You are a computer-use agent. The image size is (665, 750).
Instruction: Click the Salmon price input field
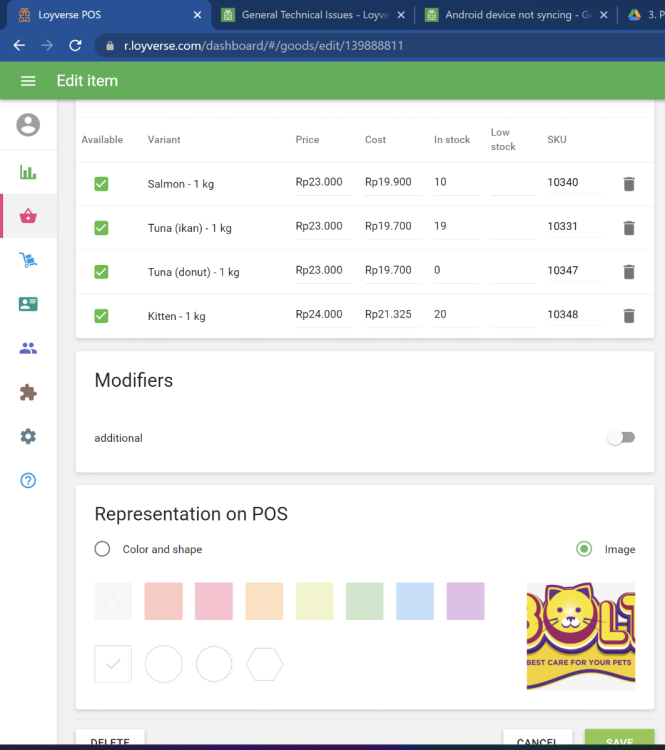coord(322,183)
